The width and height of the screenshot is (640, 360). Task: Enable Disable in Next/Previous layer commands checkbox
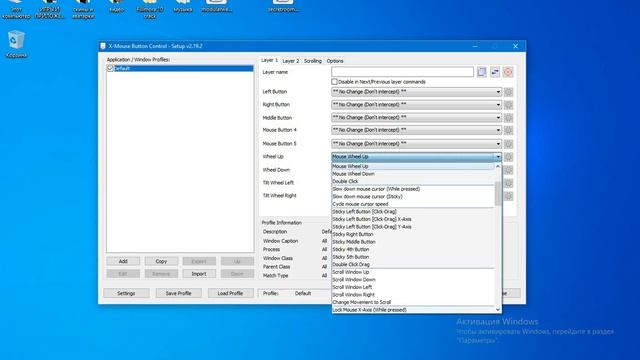(334, 82)
